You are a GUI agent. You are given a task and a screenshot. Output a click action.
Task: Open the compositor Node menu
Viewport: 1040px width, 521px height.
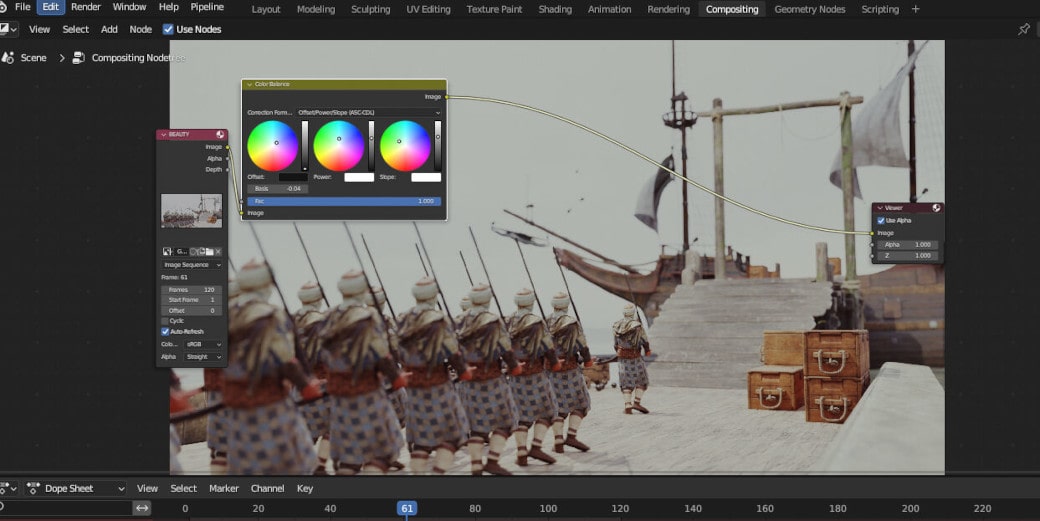pyautogui.click(x=141, y=29)
